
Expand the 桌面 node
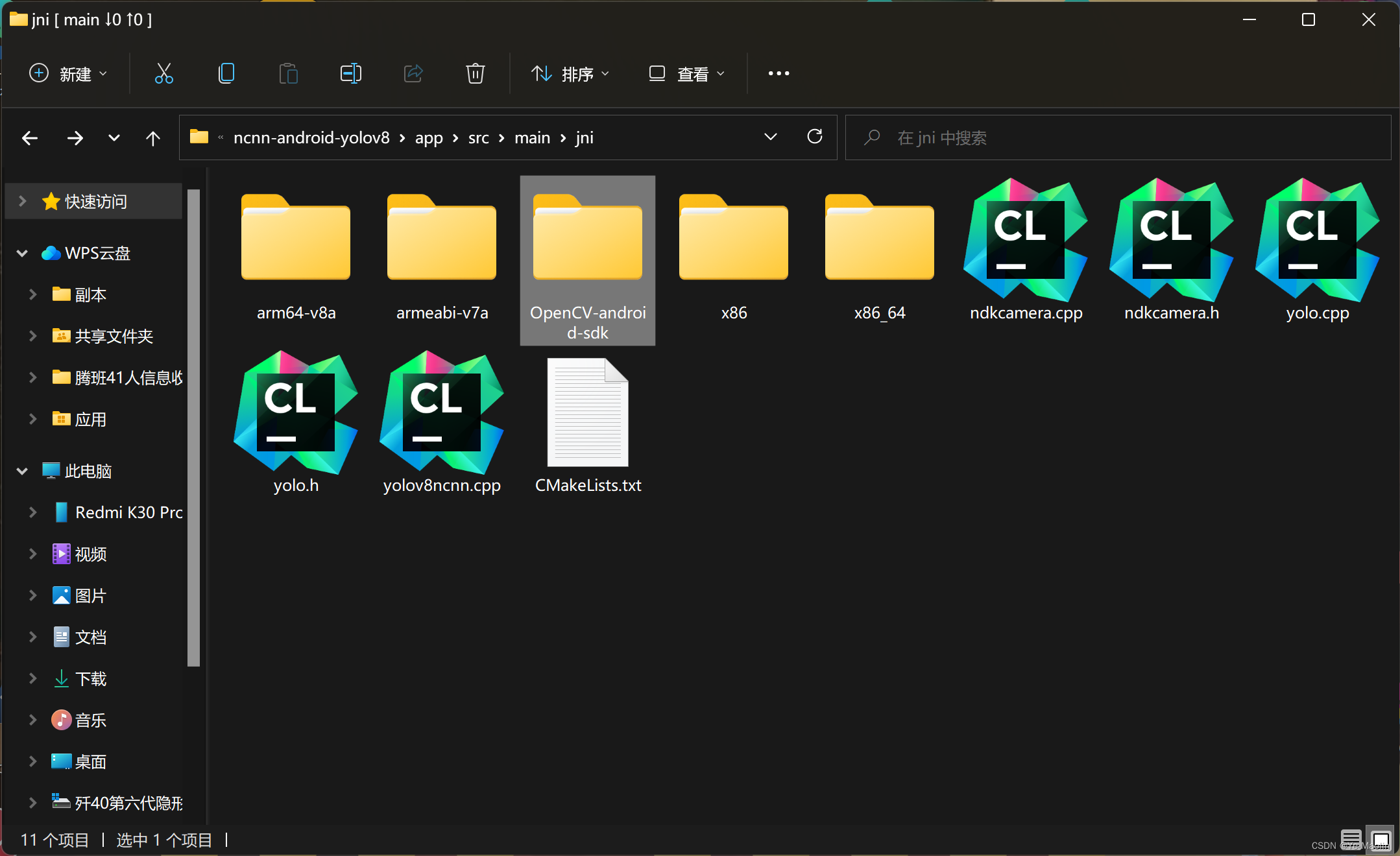pos(33,761)
